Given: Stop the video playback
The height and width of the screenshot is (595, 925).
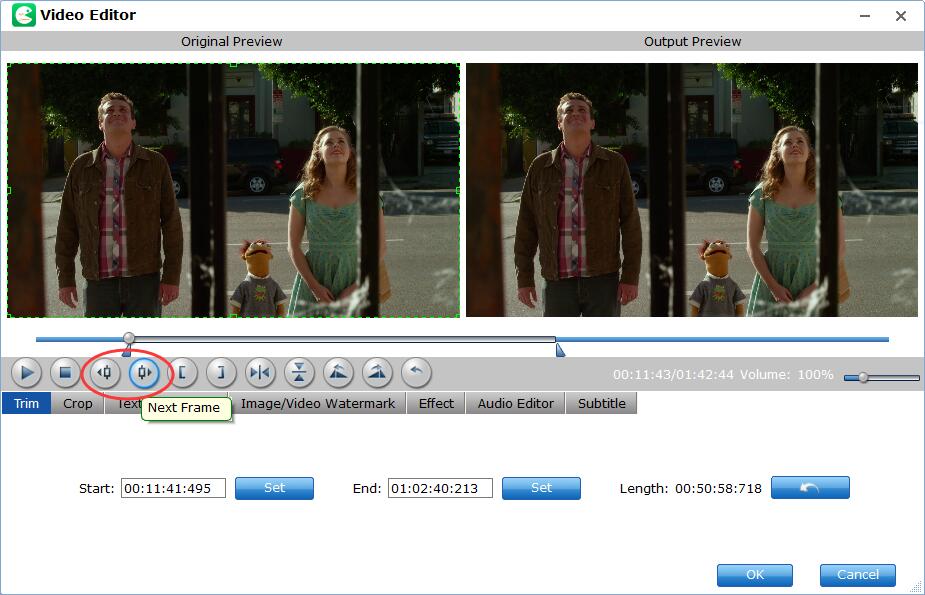Looking at the screenshot, I should tap(65, 373).
